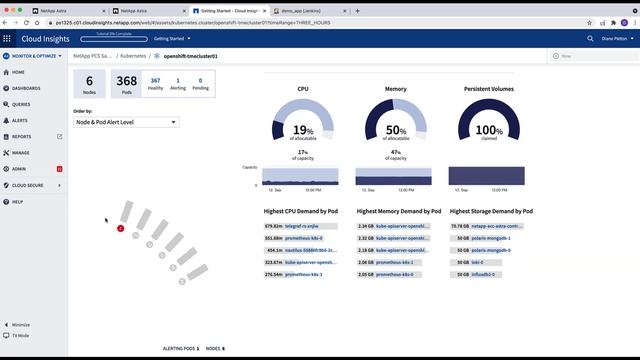Open the netapp-acc-astra-contr... pod link
The width and height of the screenshot is (640, 360).
pyautogui.click(x=497, y=226)
